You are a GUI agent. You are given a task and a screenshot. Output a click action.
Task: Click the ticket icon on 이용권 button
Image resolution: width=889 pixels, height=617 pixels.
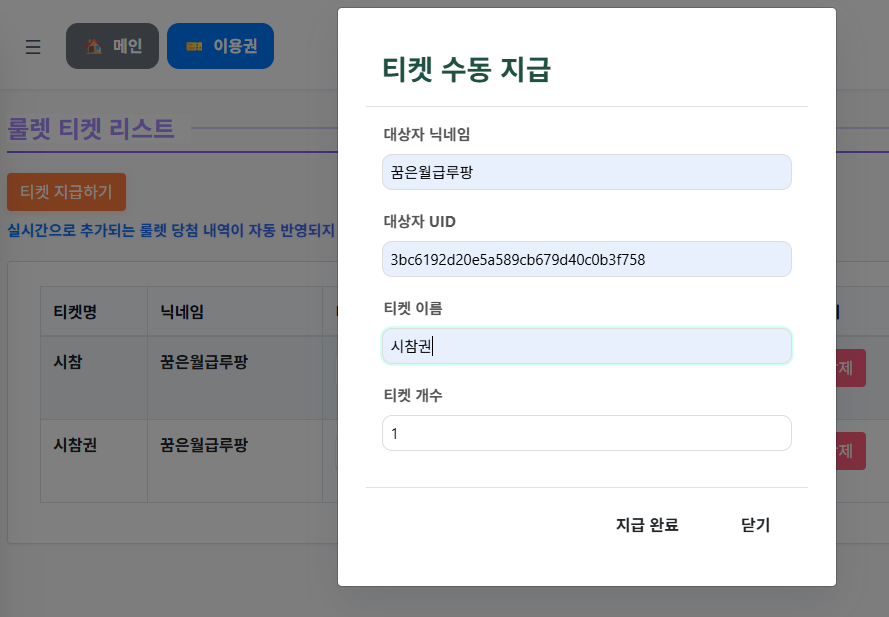tap(194, 46)
